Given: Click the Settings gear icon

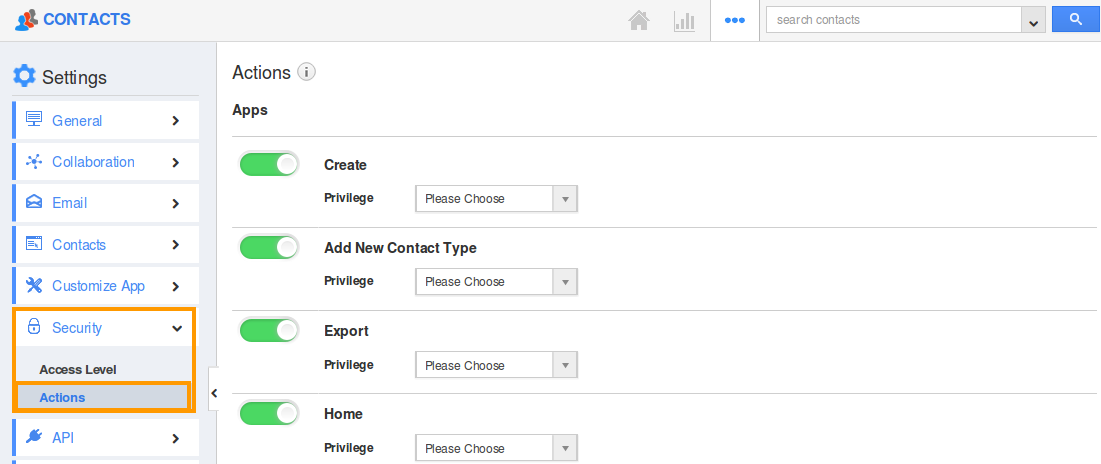Looking at the screenshot, I should point(24,76).
